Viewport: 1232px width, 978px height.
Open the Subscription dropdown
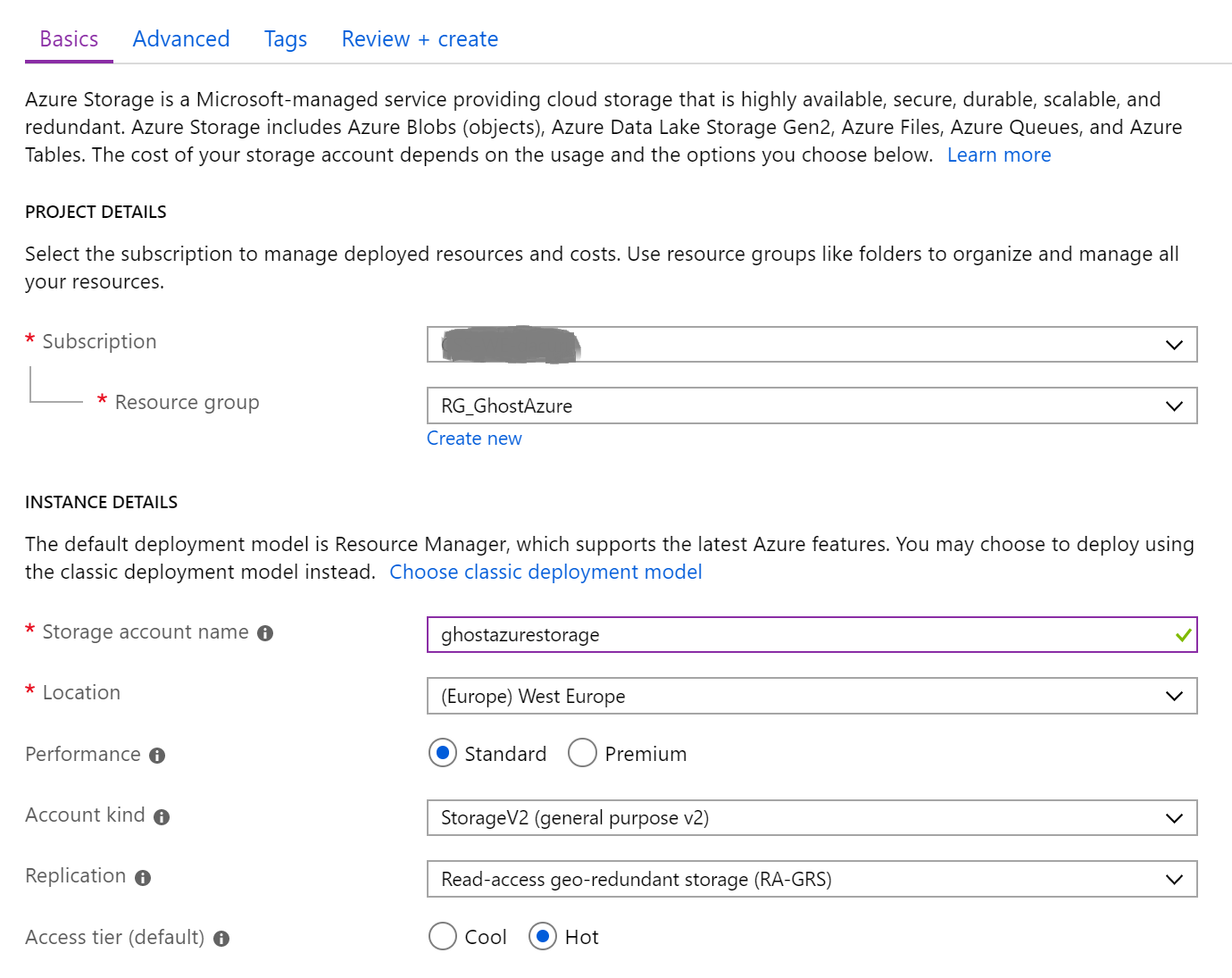(812, 345)
